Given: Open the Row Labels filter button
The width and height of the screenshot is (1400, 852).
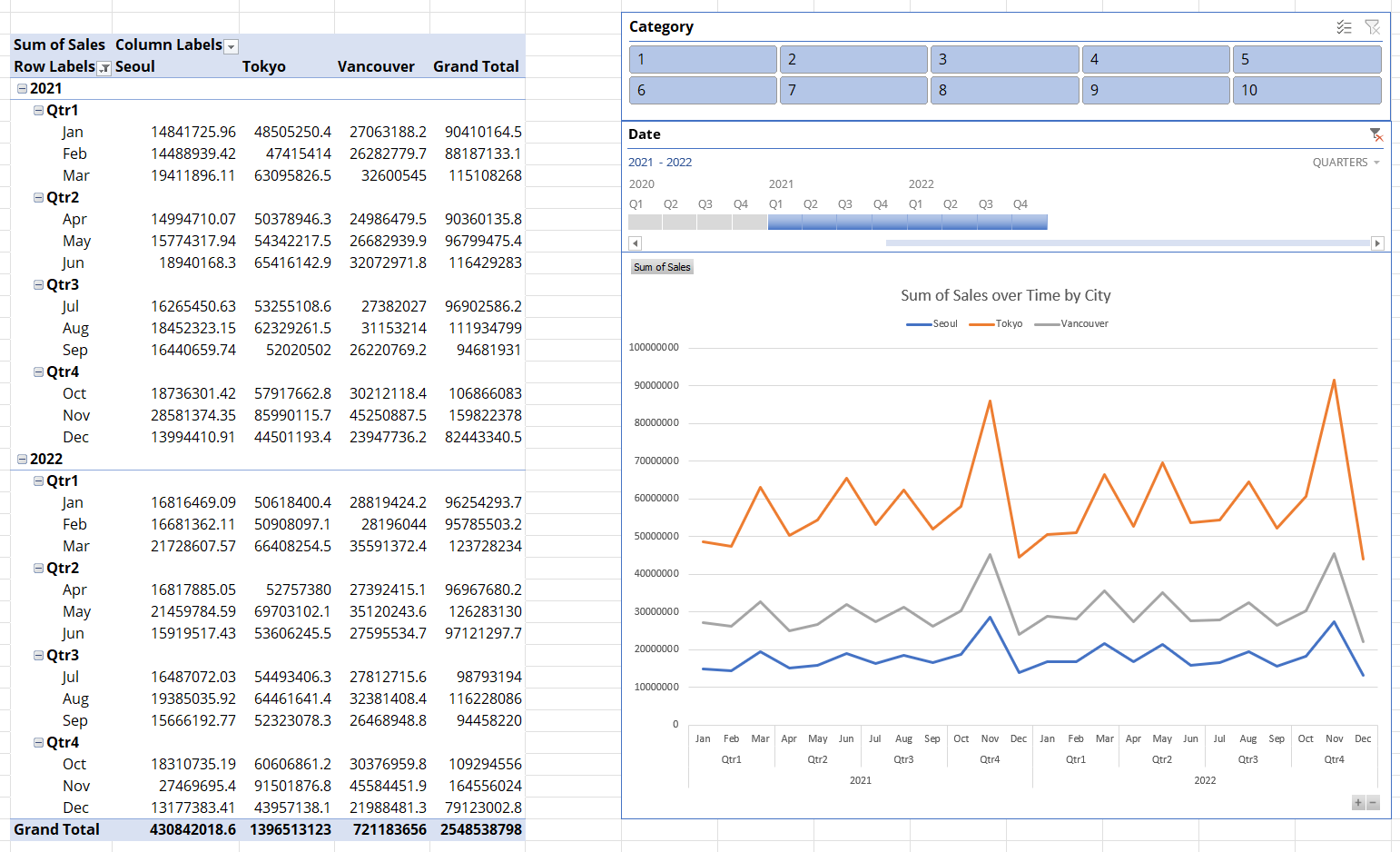Looking at the screenshot, I should 104,67.
